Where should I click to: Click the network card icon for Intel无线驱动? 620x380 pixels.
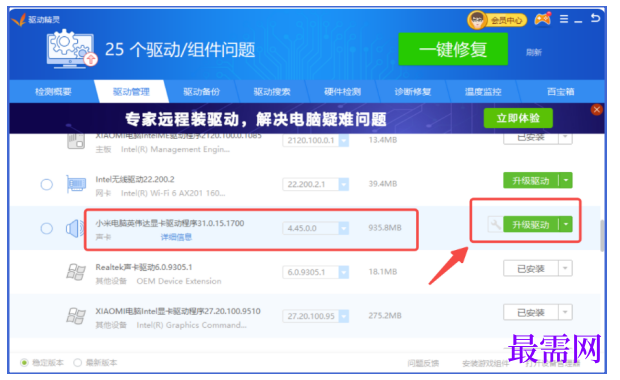tap(76, 184)
